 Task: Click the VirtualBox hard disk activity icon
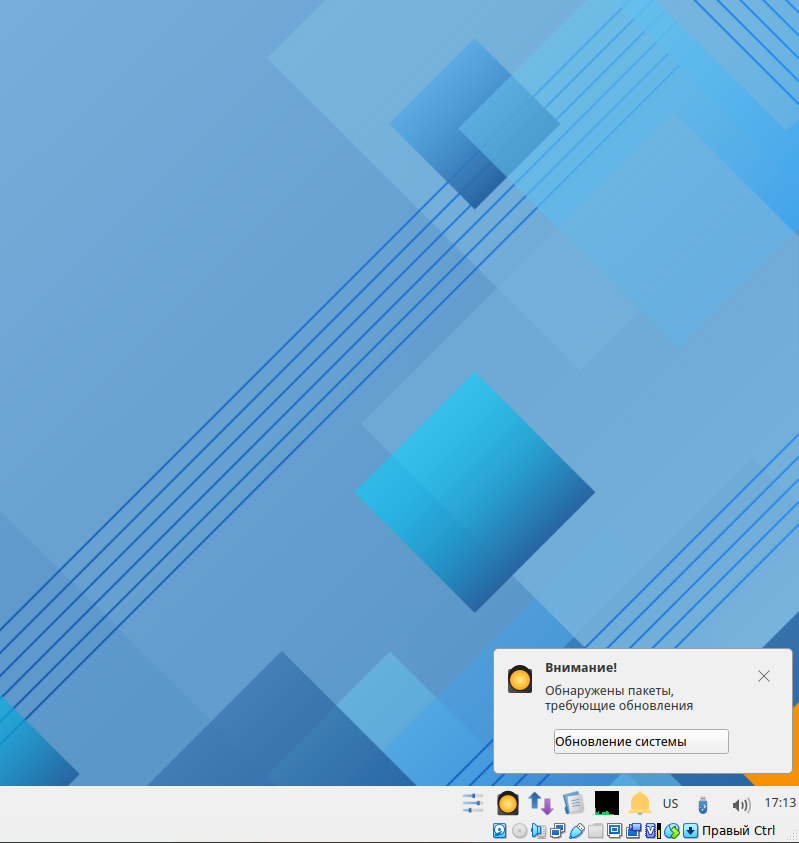[x=500, y=831]
